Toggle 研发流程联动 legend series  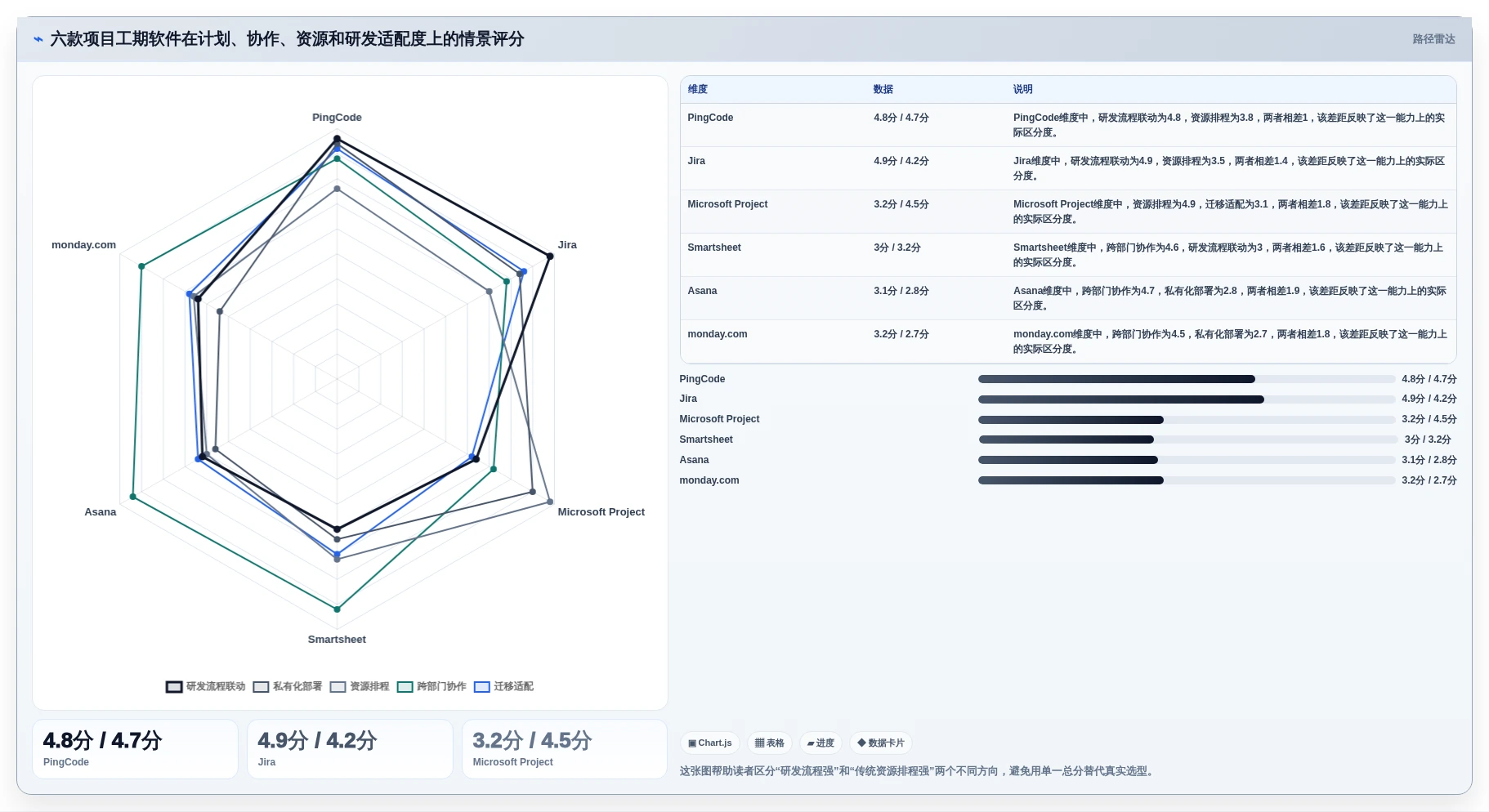(x=206, y=687)
